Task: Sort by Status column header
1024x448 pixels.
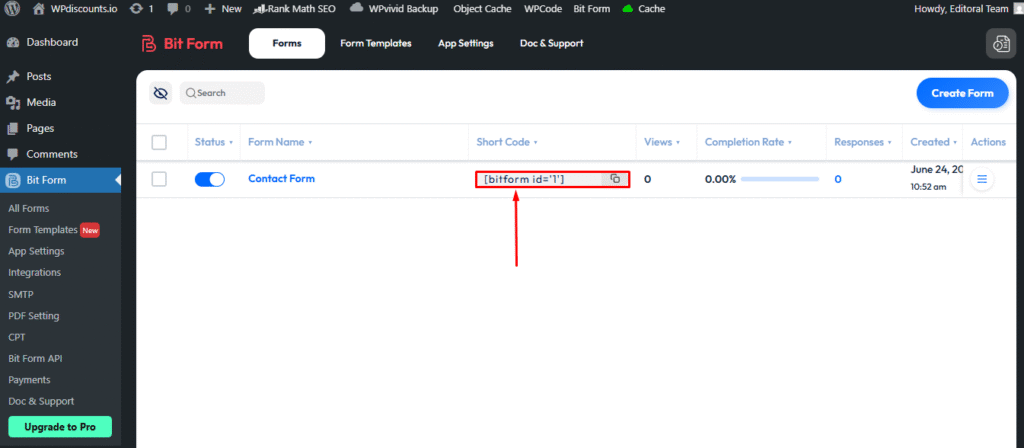Action: (214, 142)
